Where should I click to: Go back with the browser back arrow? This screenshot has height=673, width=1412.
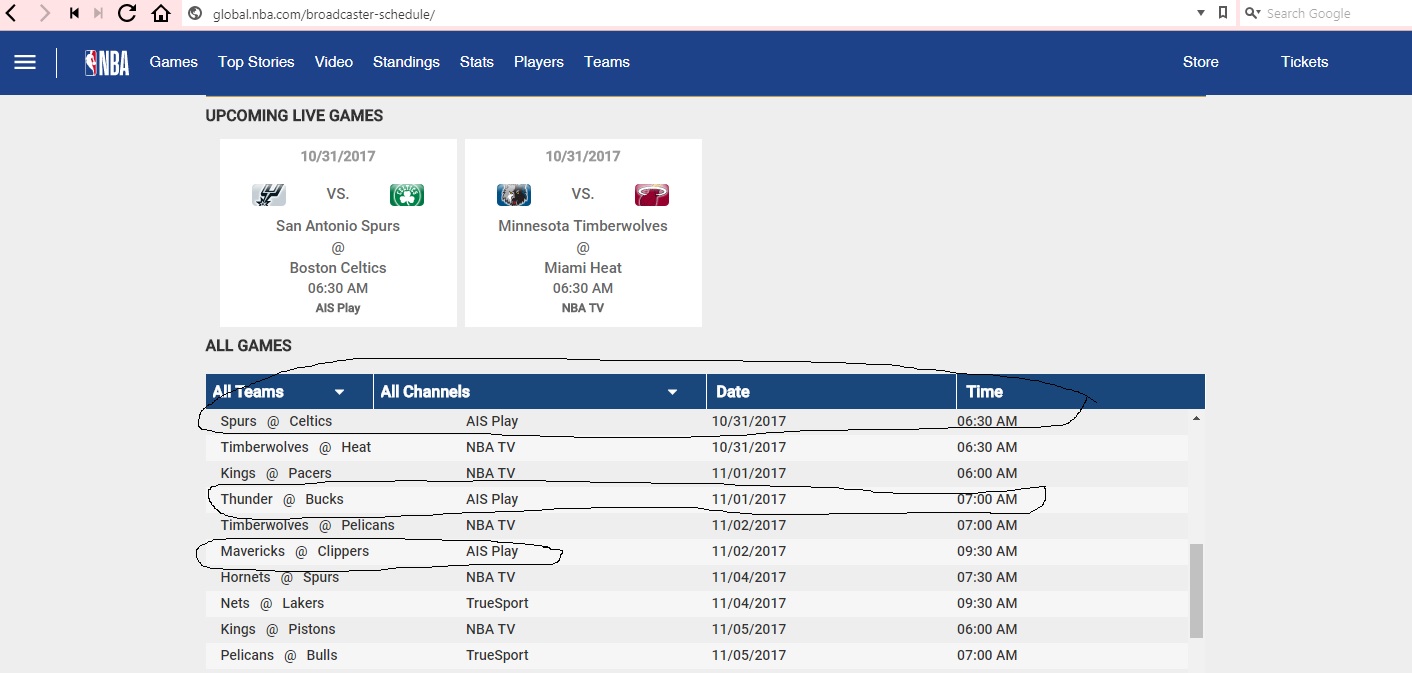coord(13,13)
